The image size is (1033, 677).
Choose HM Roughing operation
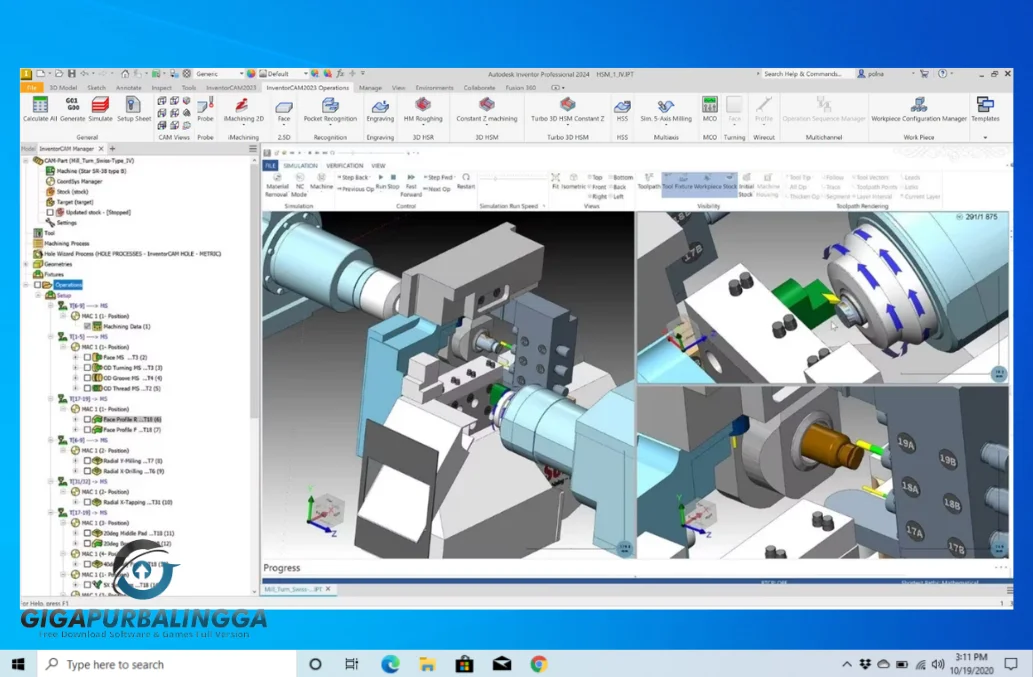tap(423, 109)
